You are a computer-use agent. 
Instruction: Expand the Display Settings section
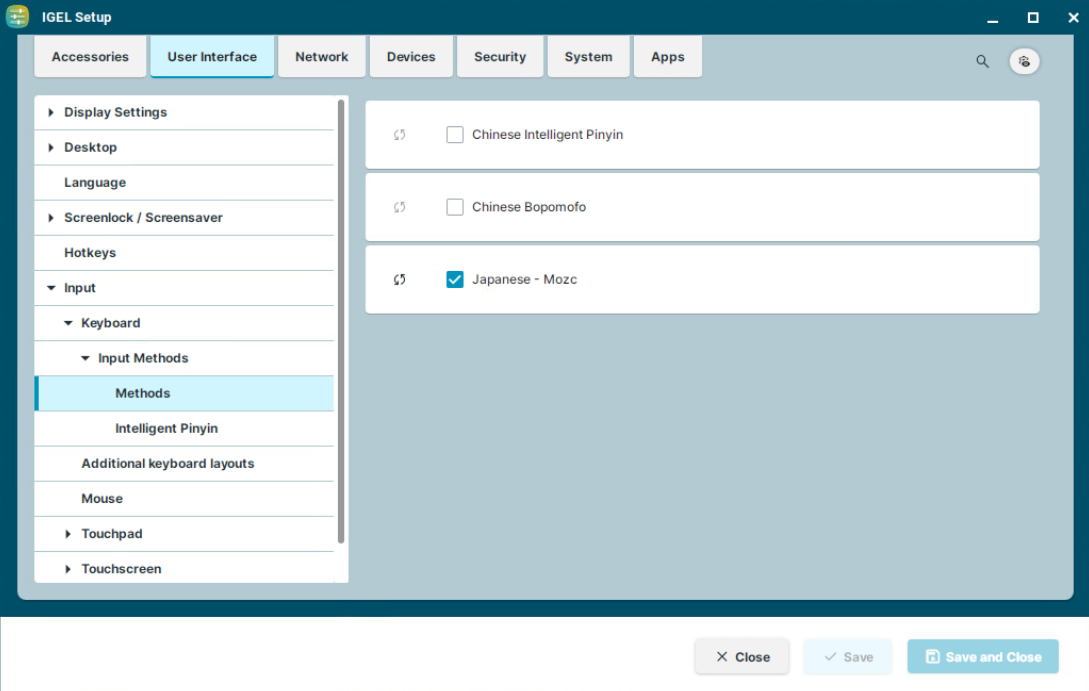tap(52, 112)
